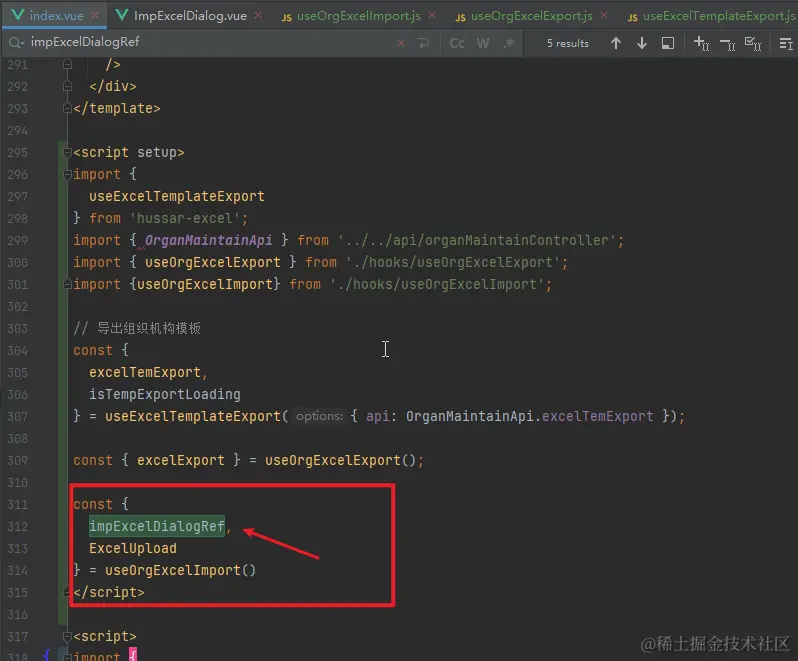The image size is (798, 661).
Task: Click useOrgExcelImport() call on line 314
Action: [x=180, y=570]
